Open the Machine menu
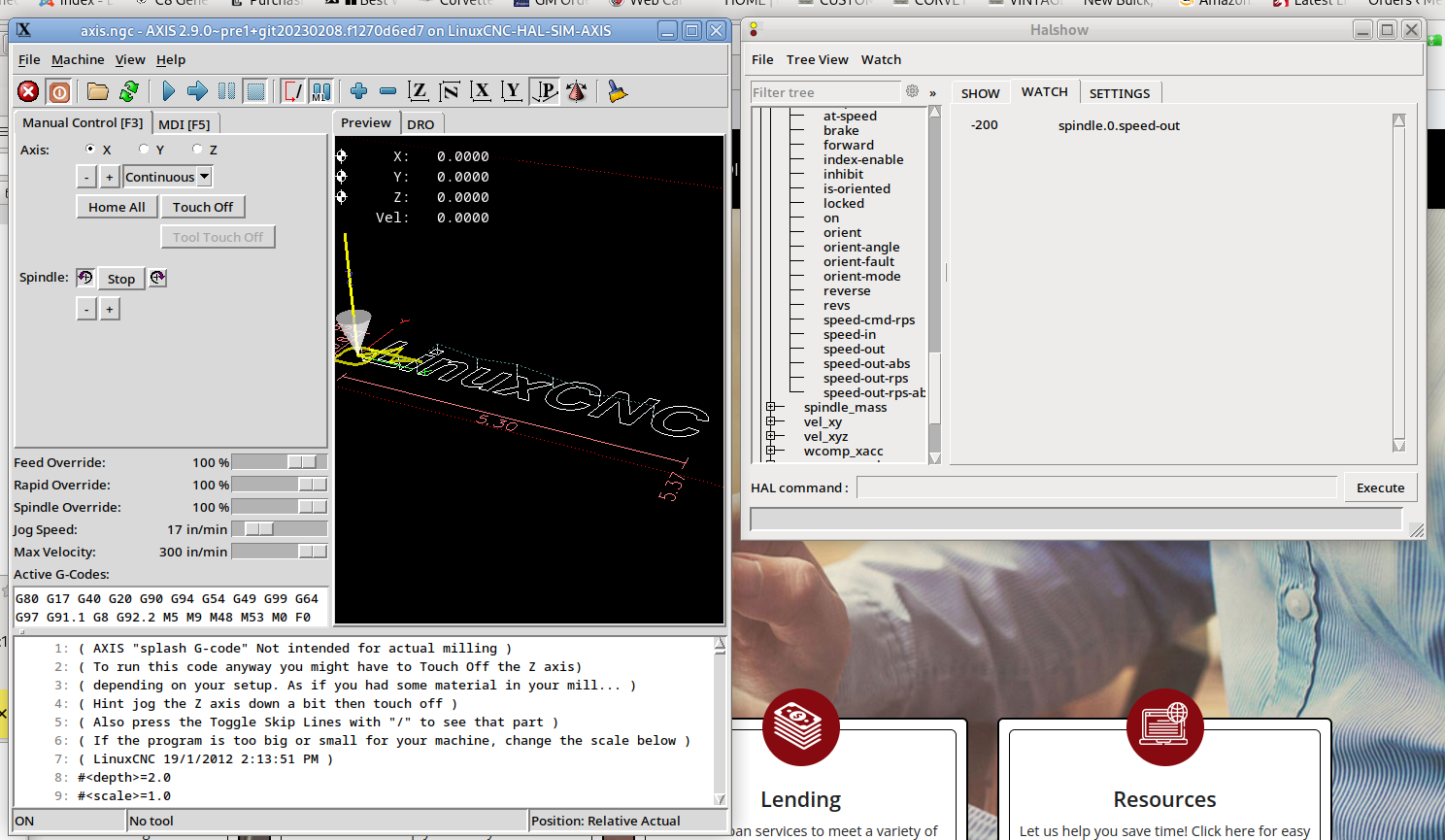 pyautogui.click(x=78, y=60)
